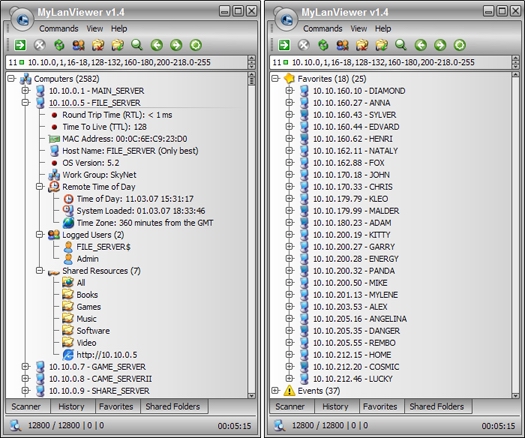525x438 pixels.
Task: Open Commands menu in left window
Action: tap(59, 28)
